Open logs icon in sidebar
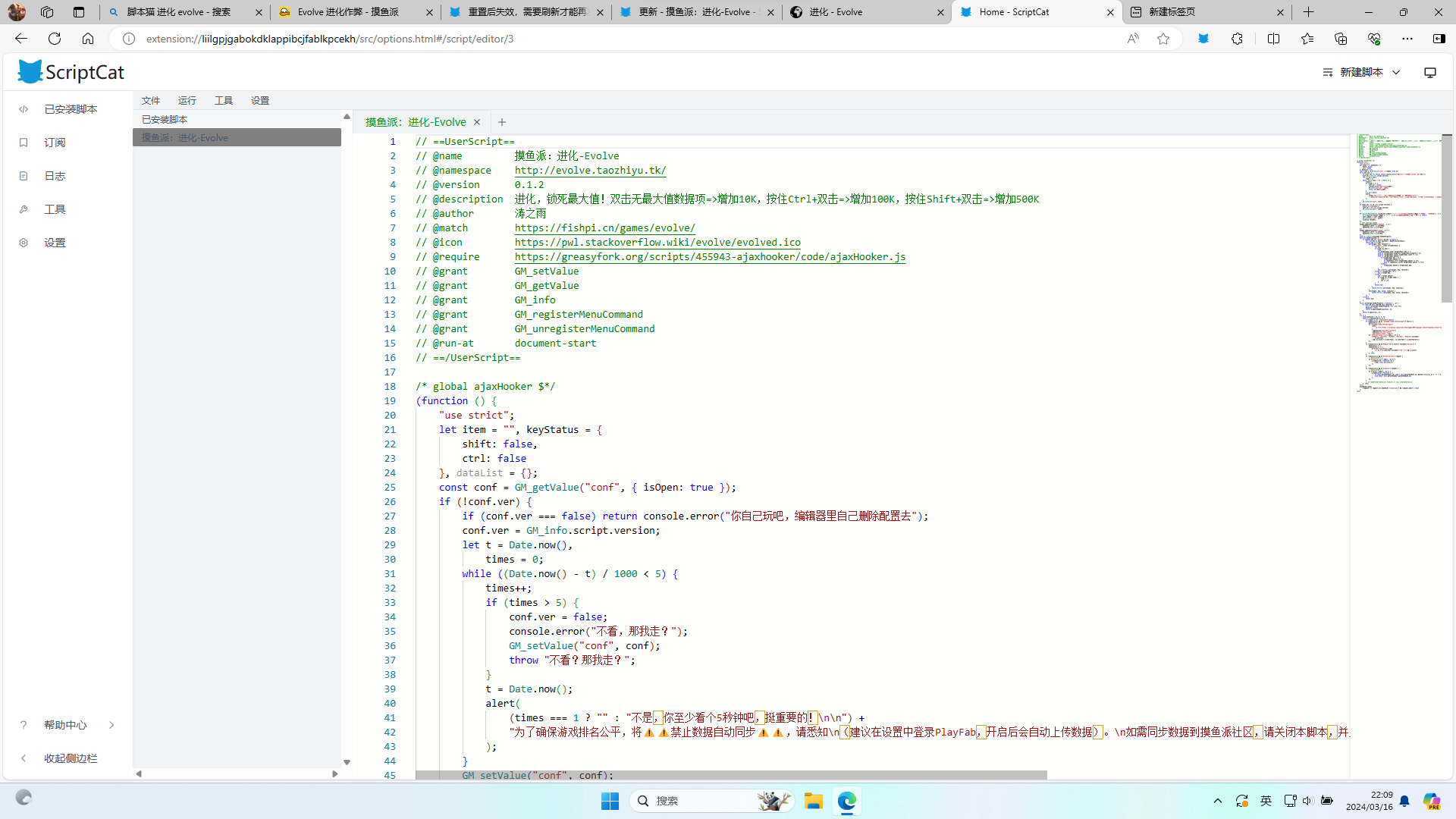Viewport: 1456px width, 819px height. [24, 176]
